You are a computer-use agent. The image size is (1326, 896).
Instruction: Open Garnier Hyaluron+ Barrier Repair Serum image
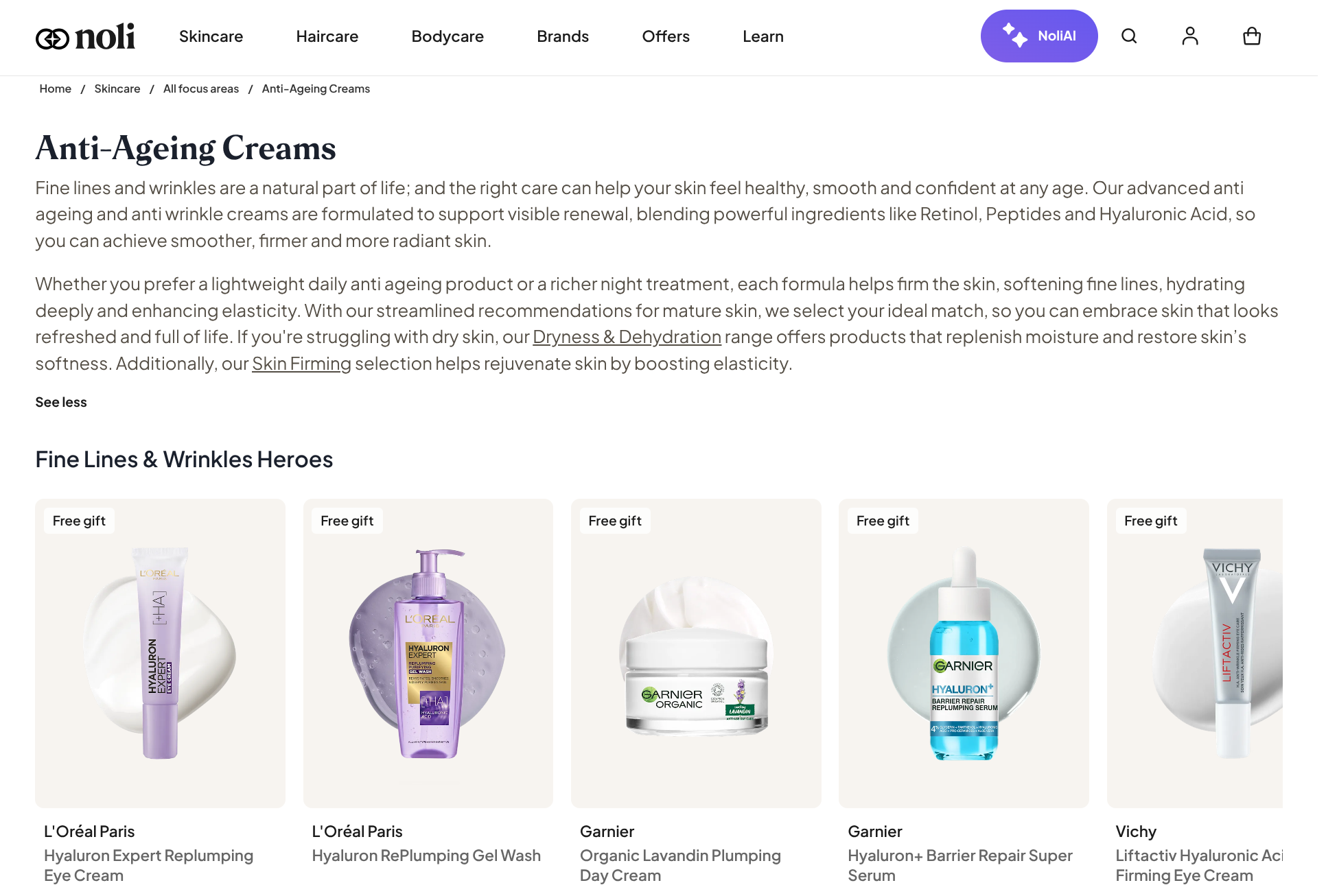click(x=964, y=654)
